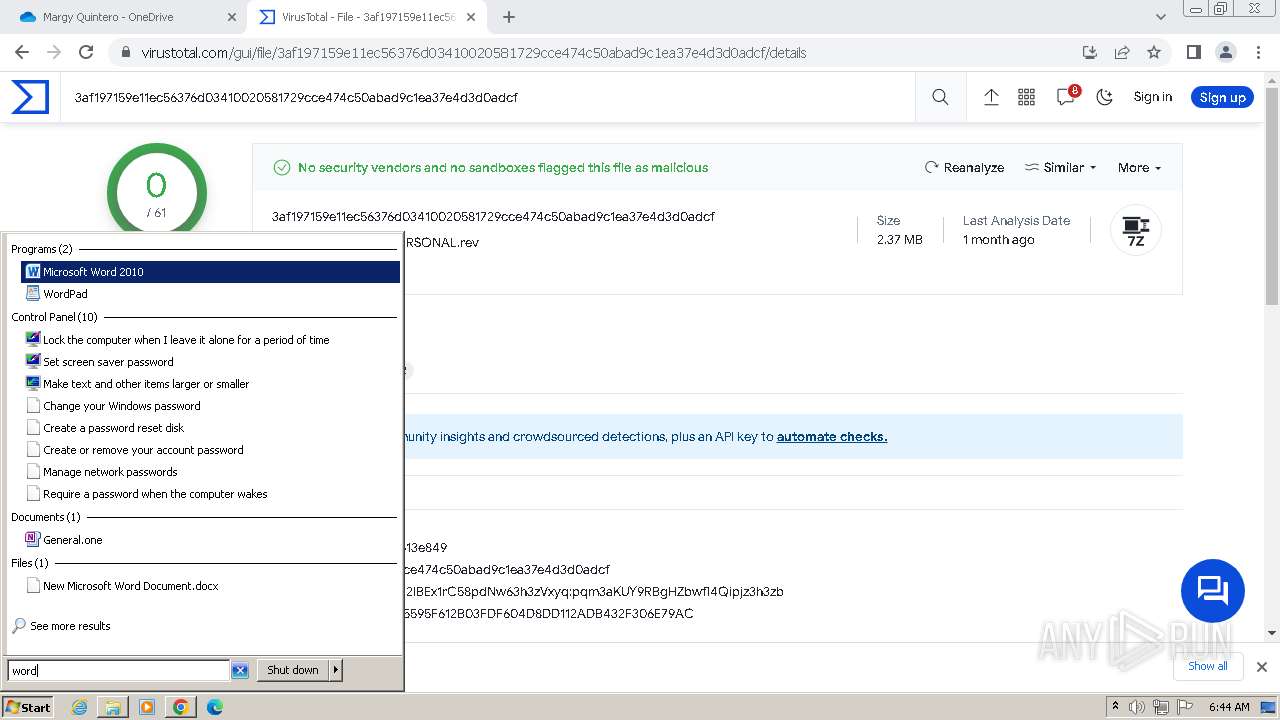This screenshot has height=720, width=1280.
Task: Go back to previous page
Action: point(21,52)
